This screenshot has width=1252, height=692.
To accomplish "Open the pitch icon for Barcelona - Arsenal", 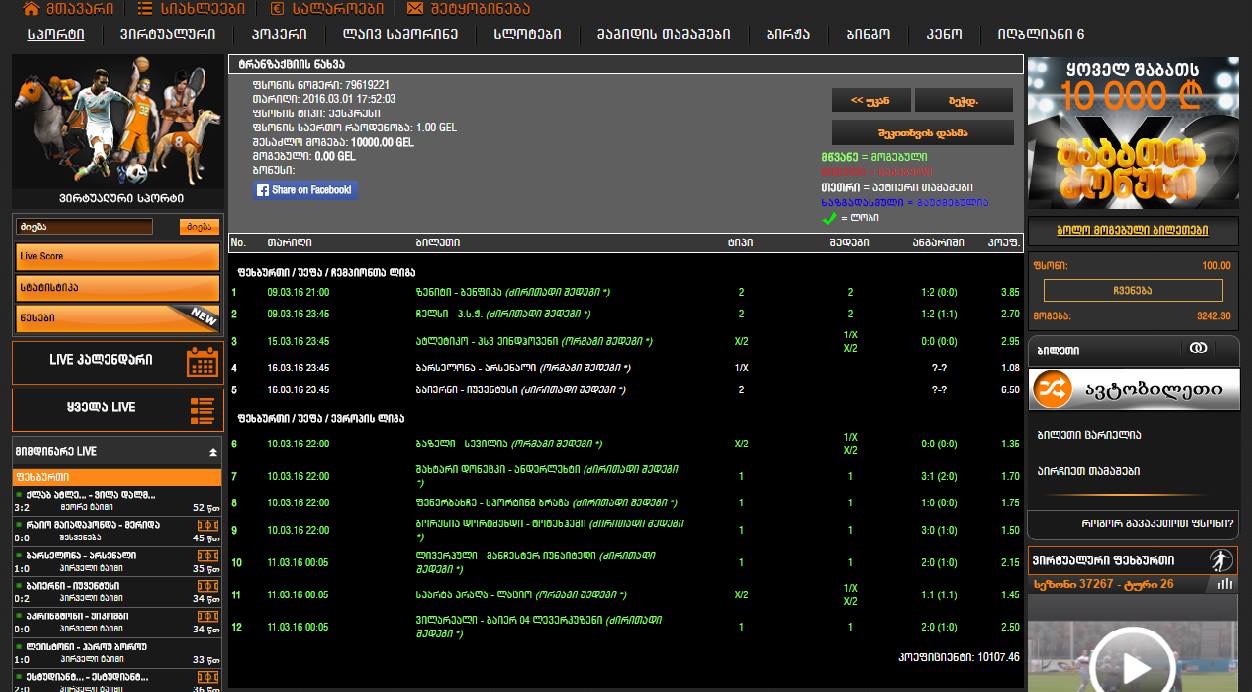I will (207, 556).
